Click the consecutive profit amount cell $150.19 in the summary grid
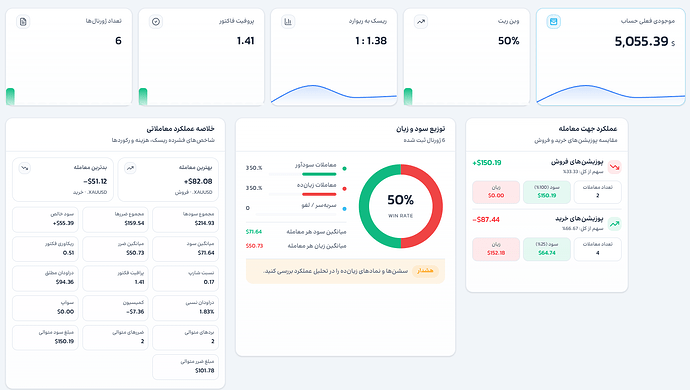 point(45,338)
